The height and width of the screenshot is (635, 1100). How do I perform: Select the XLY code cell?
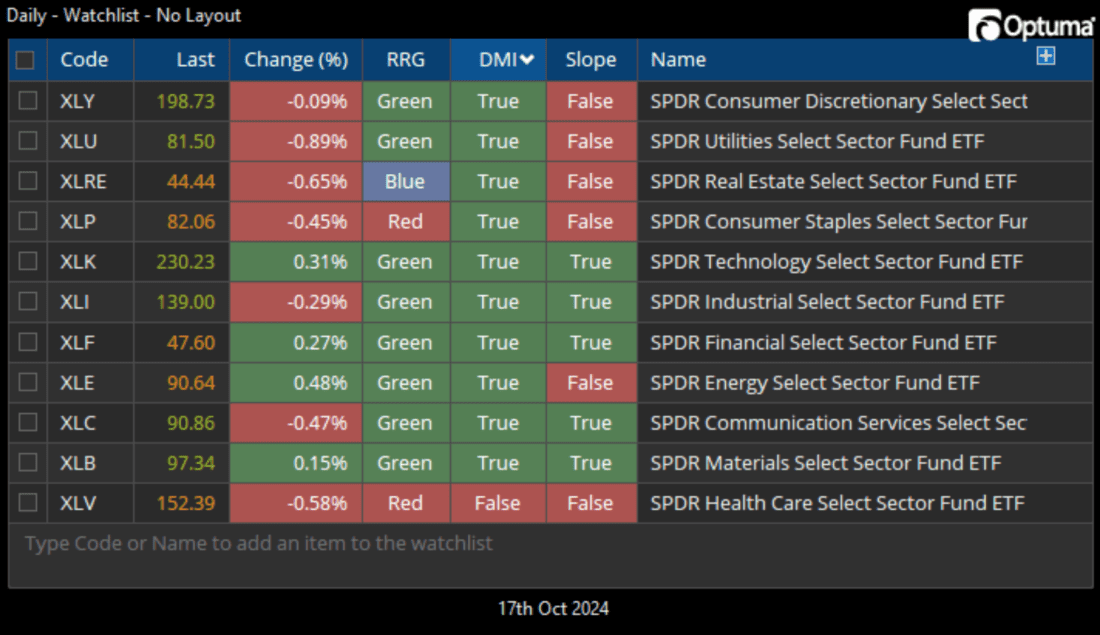tap(90, 101)
